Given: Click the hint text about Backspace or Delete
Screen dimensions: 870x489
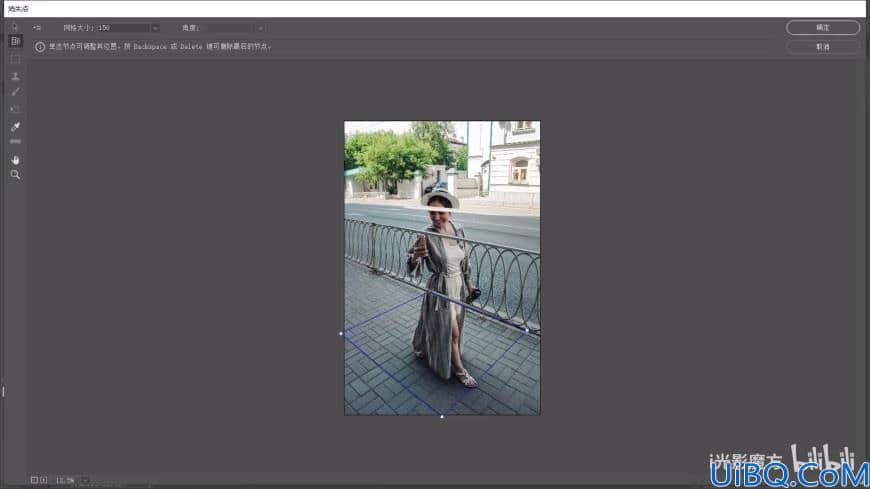Looking at the screenshot, I should (160, 47).
